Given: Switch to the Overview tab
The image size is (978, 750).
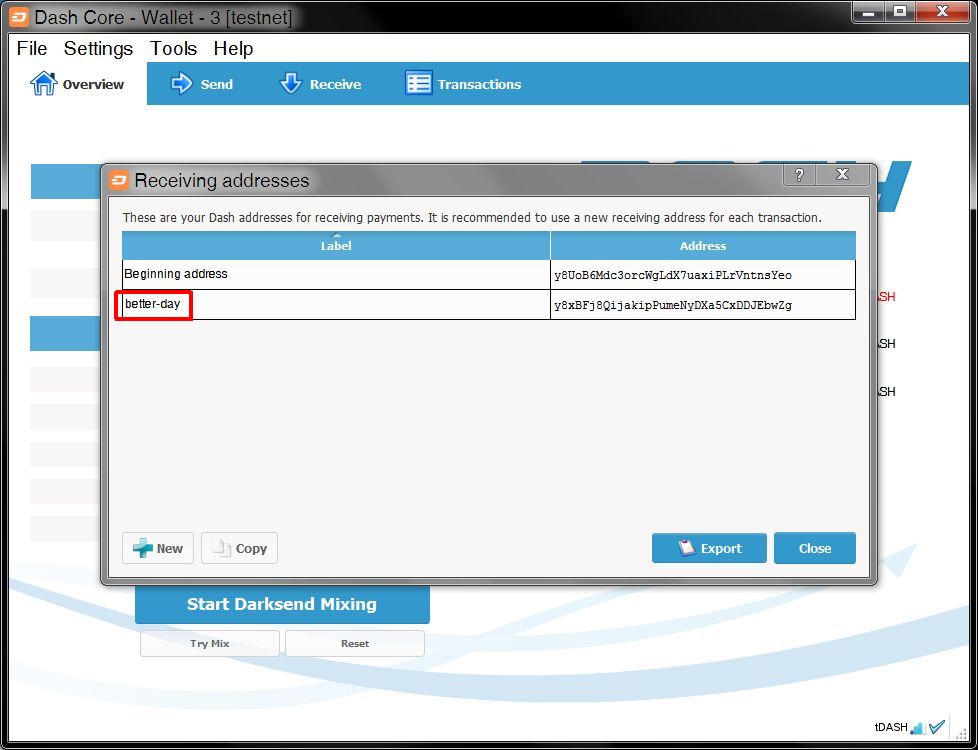Looking at the screenshot, I should (77, 84).
